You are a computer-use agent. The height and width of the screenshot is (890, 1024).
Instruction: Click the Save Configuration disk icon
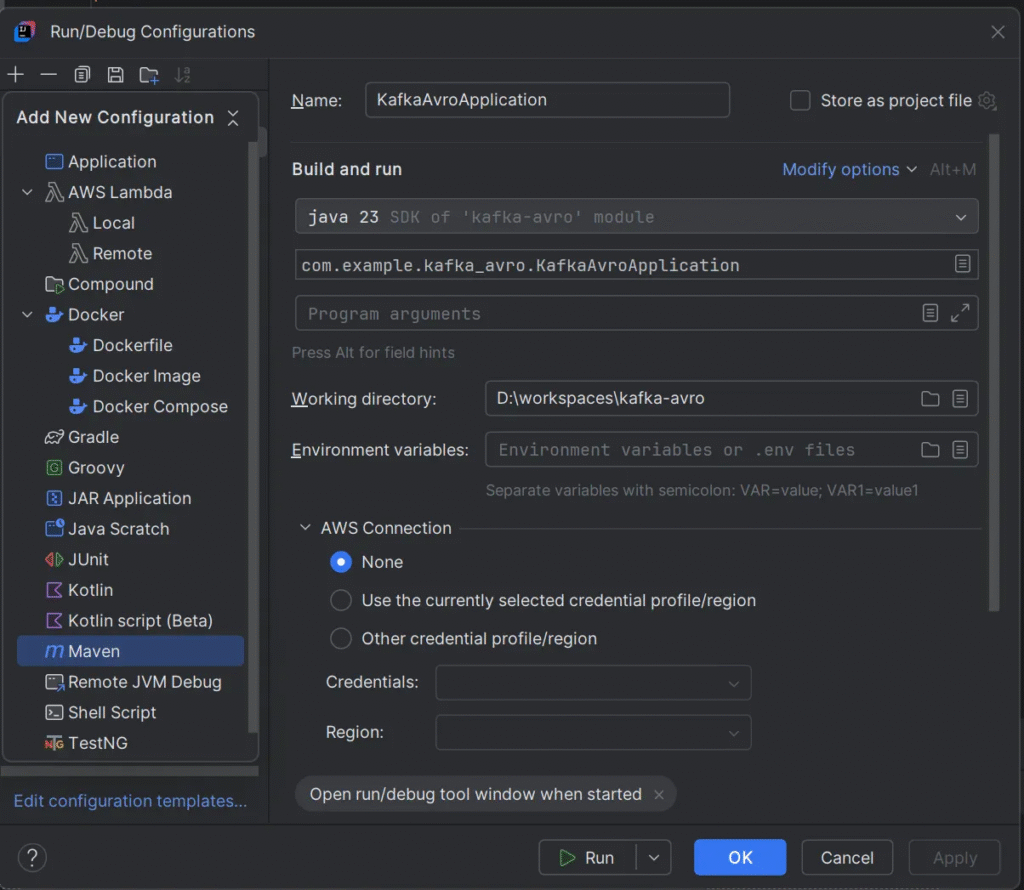click(115, 75)
